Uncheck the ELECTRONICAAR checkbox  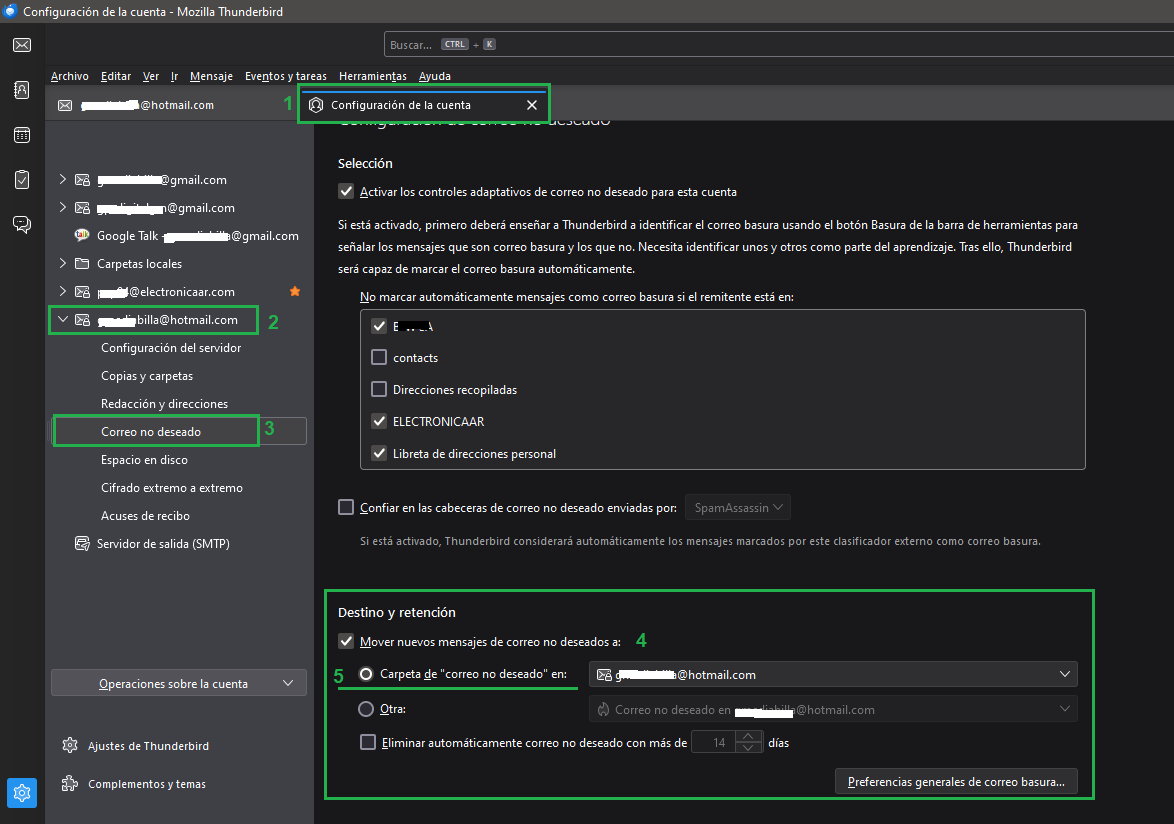(x=379, y=421)
